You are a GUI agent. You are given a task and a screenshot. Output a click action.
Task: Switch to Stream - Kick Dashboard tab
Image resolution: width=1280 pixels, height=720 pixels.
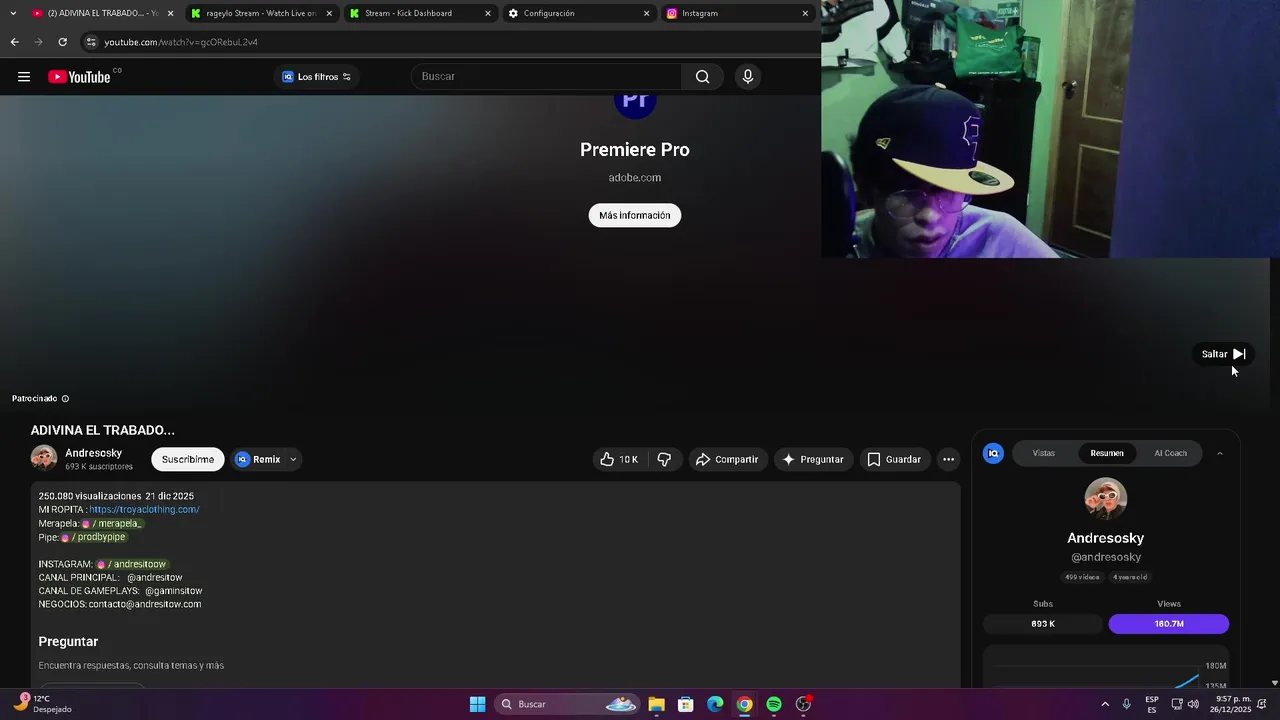(x=420, y=13)
